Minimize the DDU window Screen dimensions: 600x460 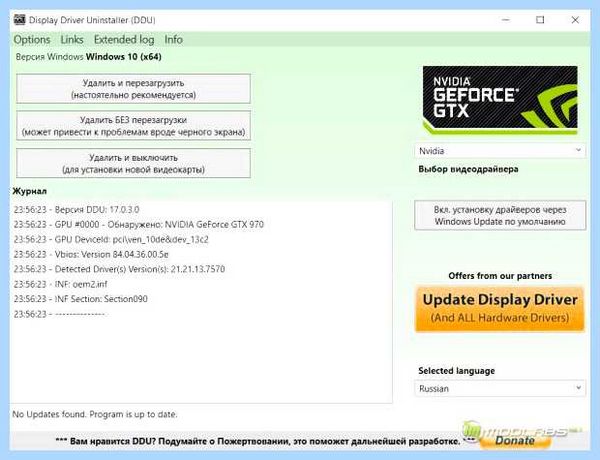coord(506,20)
